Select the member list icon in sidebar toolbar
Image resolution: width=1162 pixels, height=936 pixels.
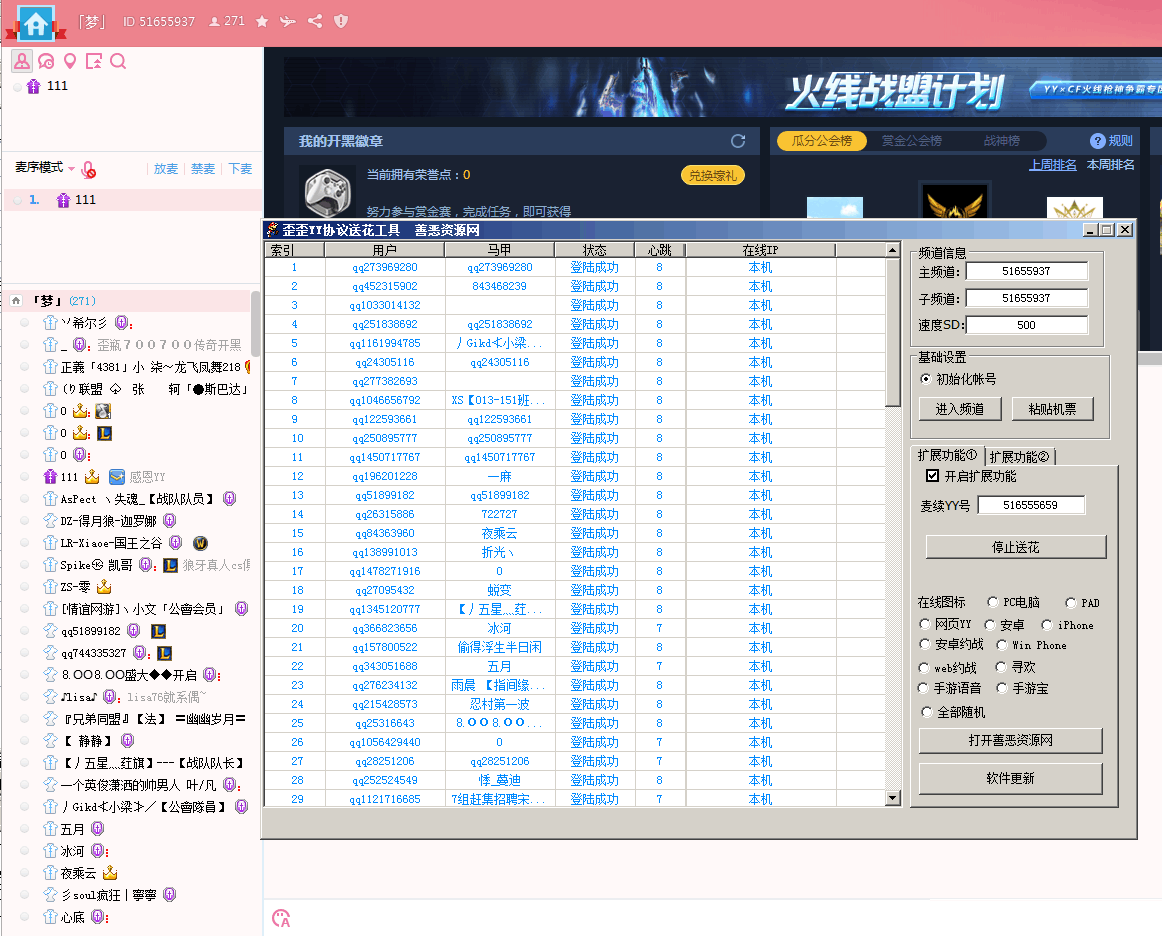point(22,61)
